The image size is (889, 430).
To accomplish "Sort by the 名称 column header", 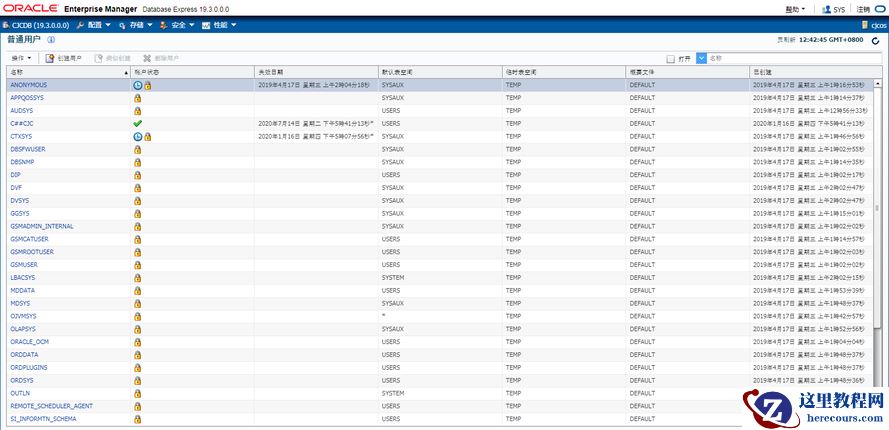I will (69, 72).
